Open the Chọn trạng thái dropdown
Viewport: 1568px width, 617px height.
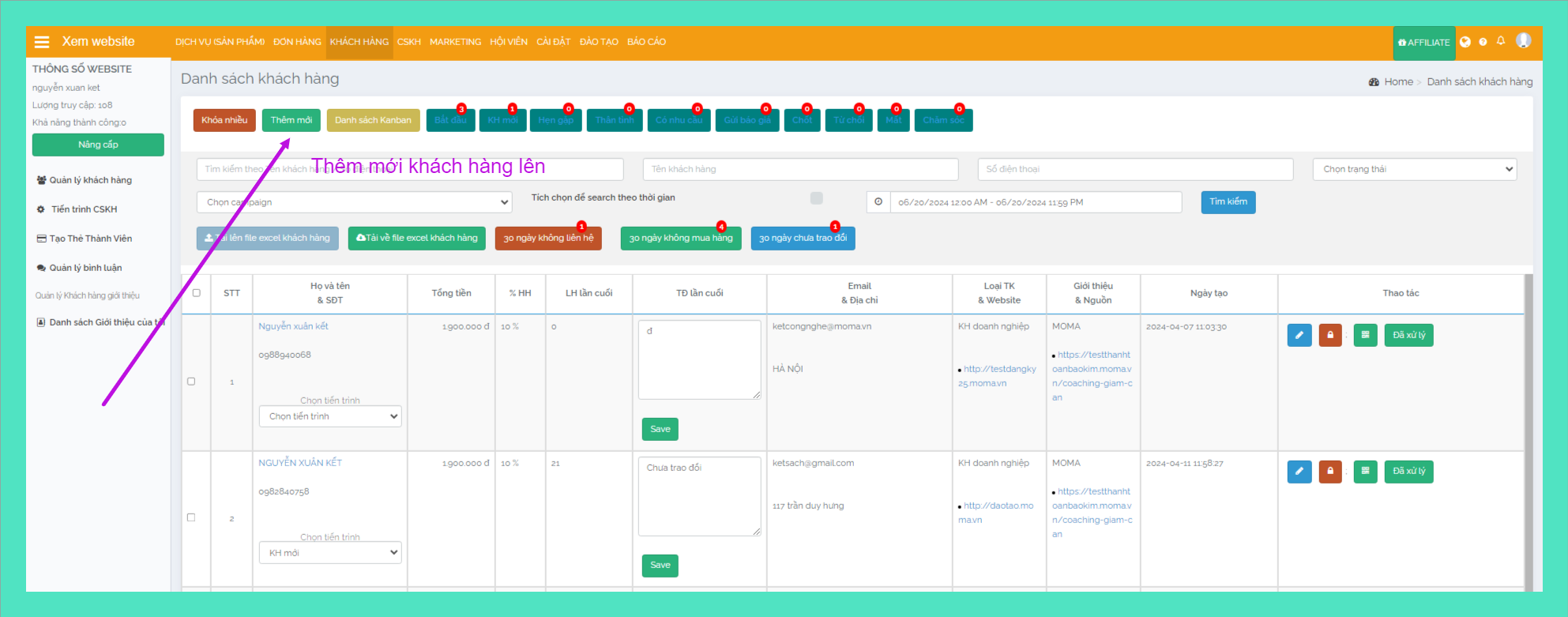[x=1414, y=169]
